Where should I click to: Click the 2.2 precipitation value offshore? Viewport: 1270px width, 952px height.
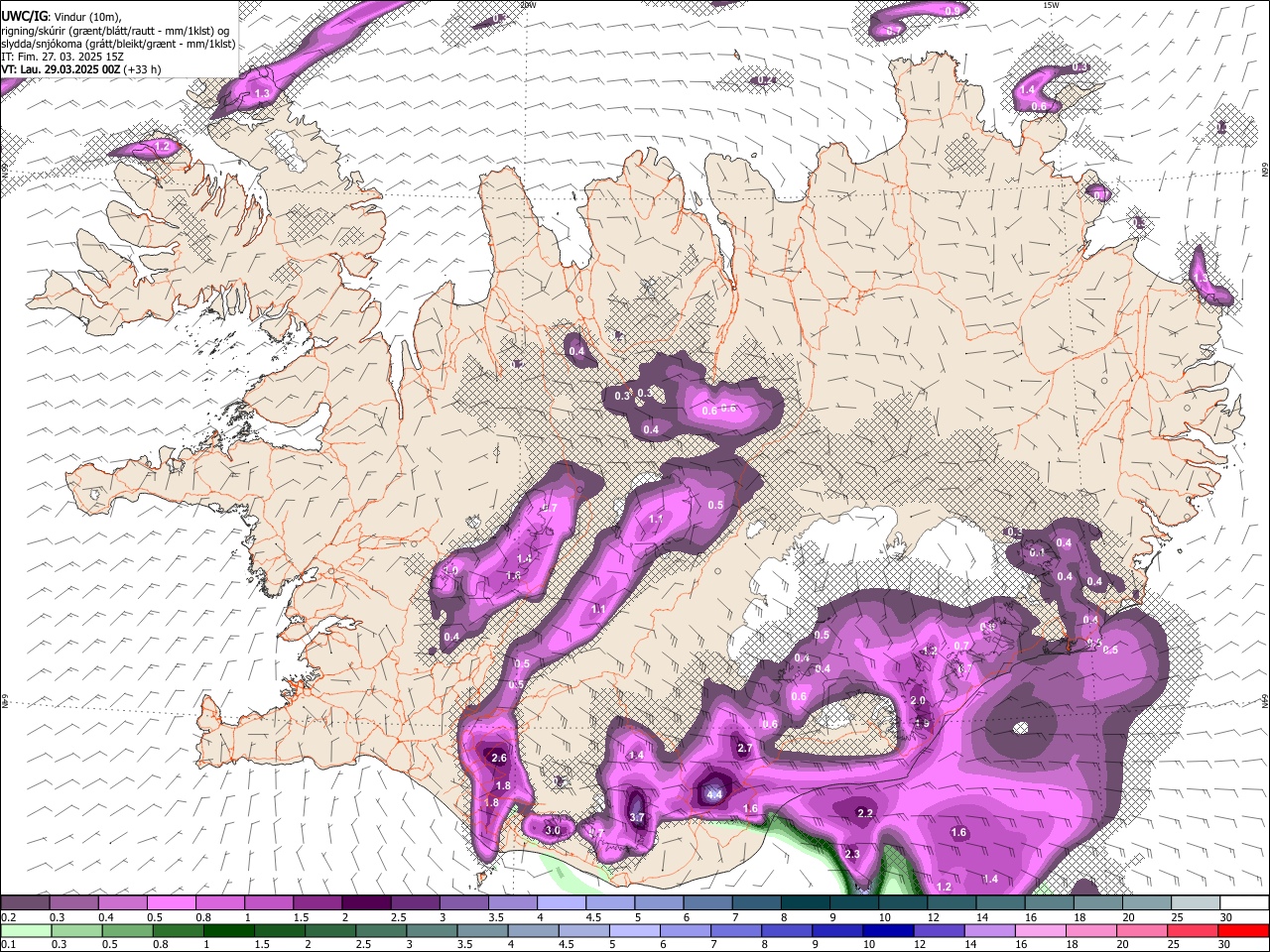[864, 813]
